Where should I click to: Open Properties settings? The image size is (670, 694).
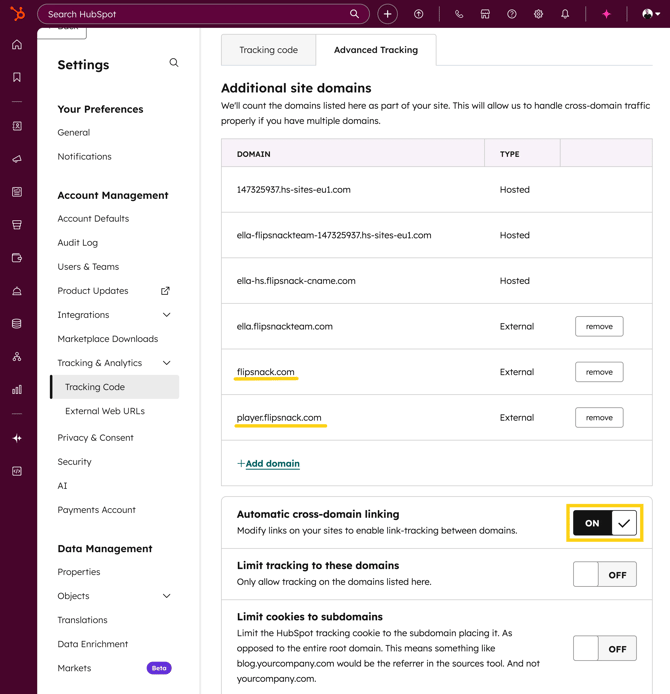[79, 572]
